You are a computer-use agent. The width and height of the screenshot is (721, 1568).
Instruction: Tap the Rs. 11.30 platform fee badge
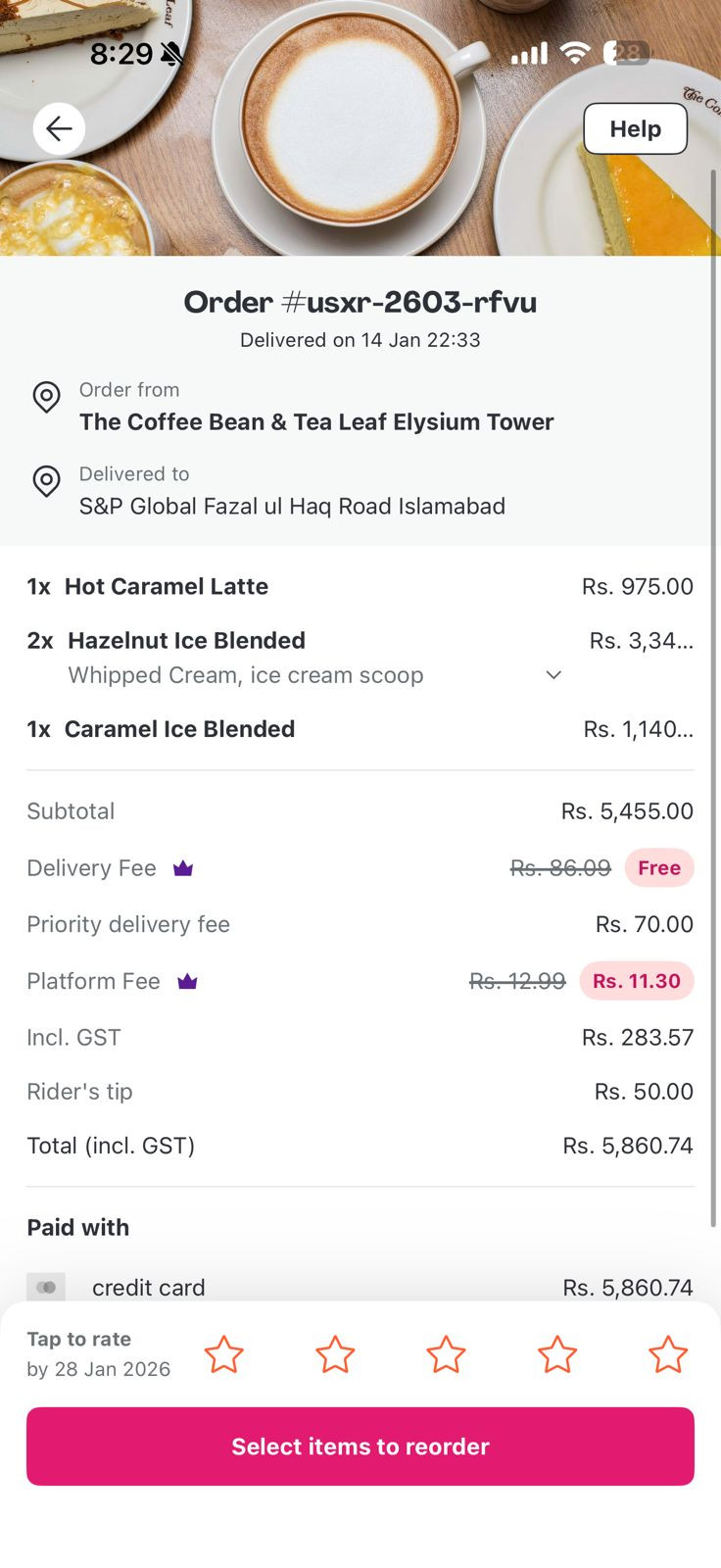click(x=636, y=981)
